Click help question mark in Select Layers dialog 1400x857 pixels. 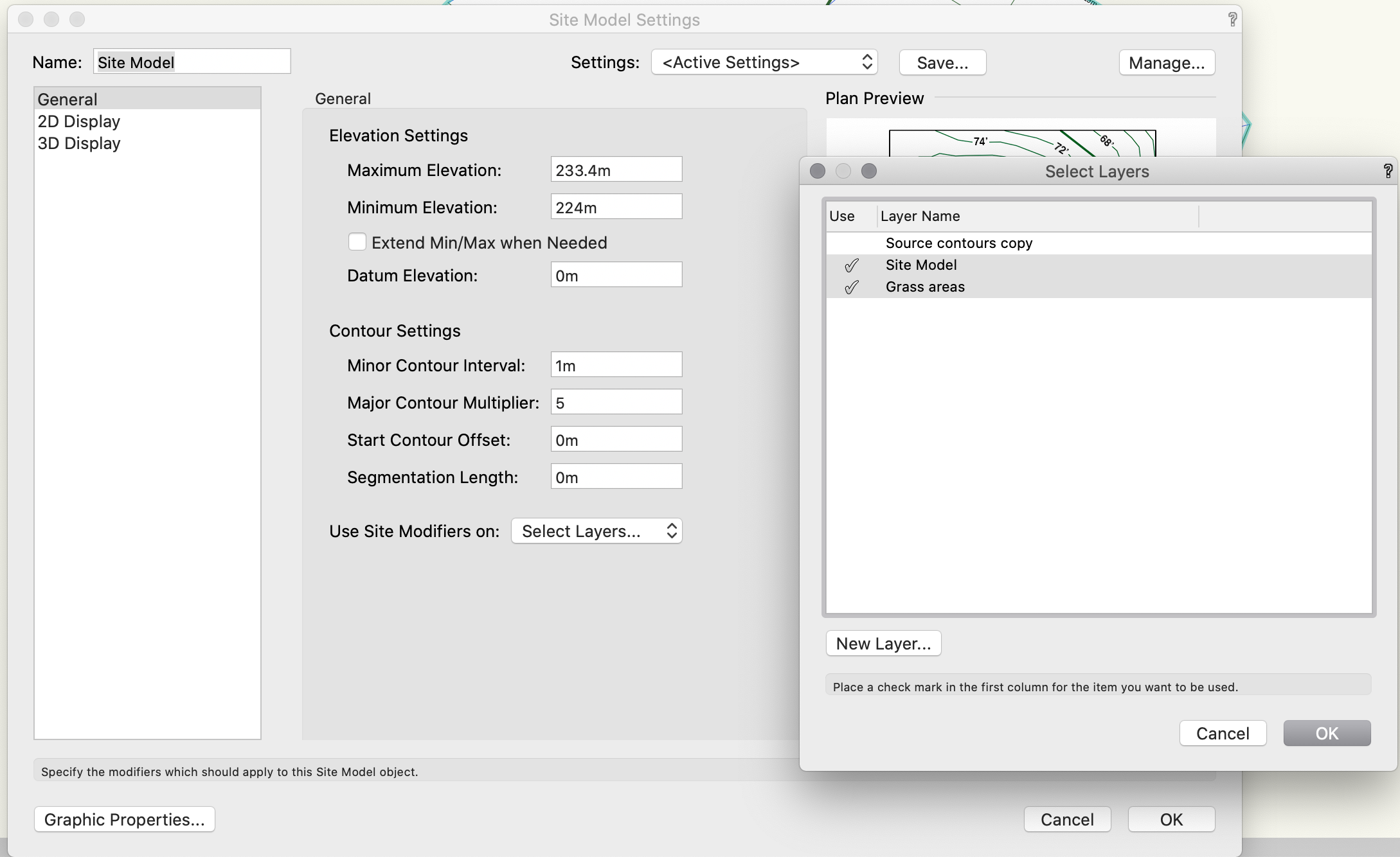[x=1387, y=171]
